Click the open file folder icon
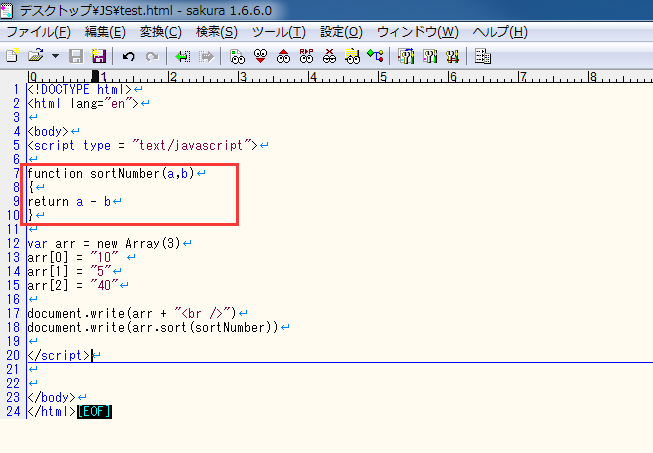The height and width of the screenshot is (453, 653). tap(36, 56)
